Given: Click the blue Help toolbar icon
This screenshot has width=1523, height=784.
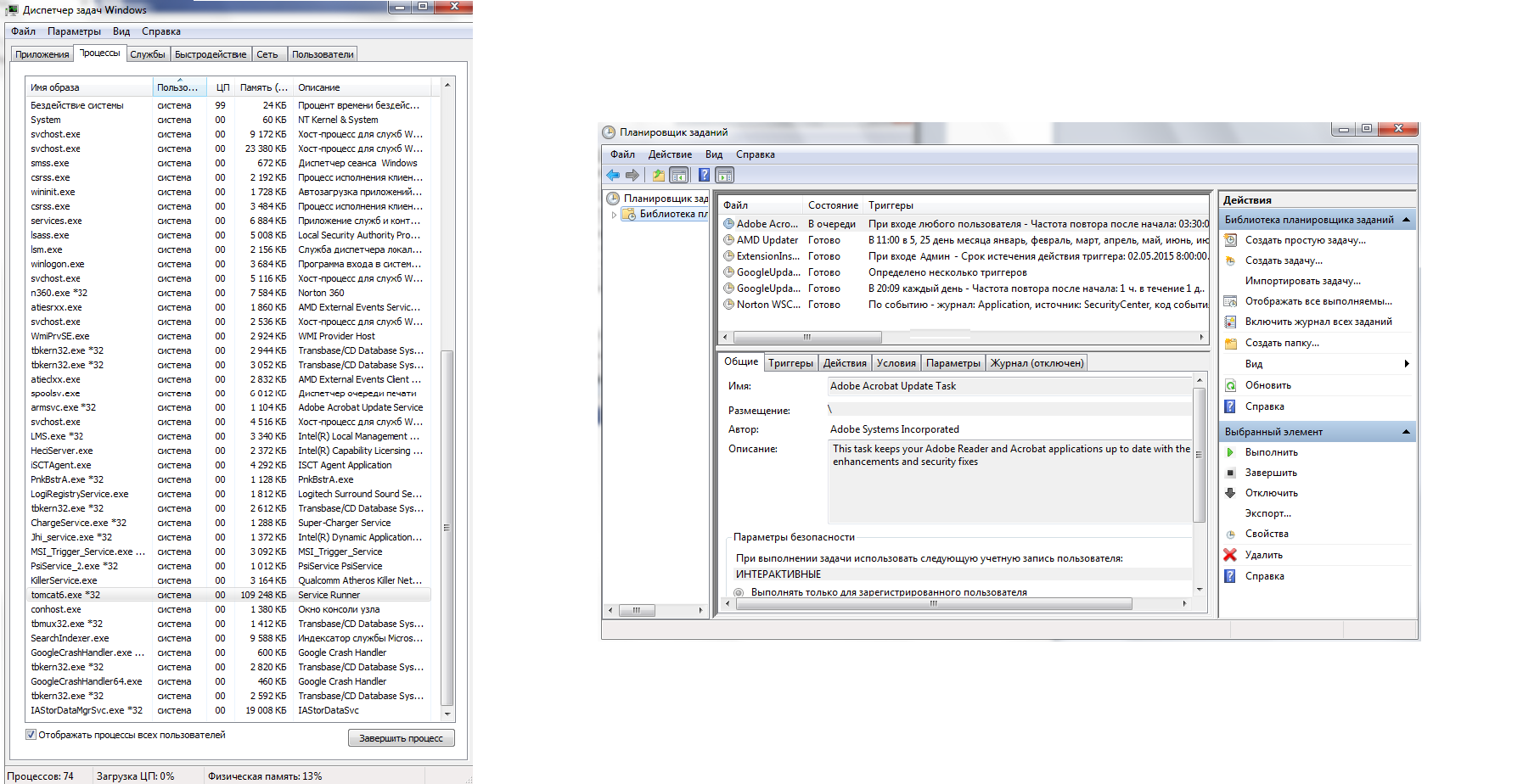Looking at the screenshot, I should (704, 175).
